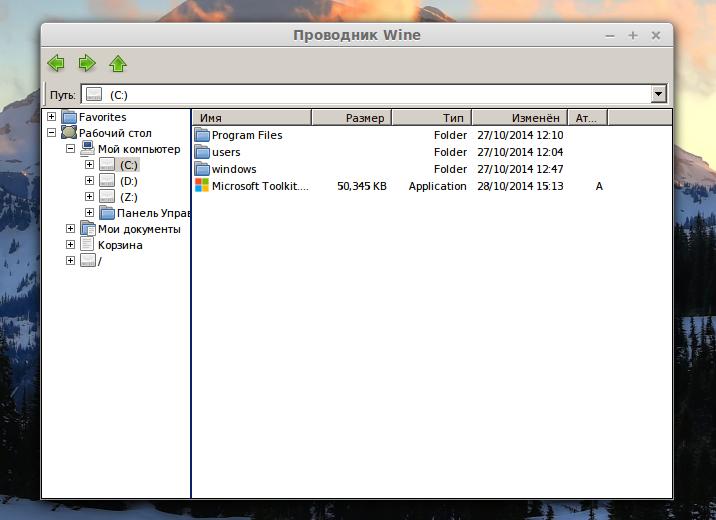Select Рабочий стол in the tree

[x=115, y=133]
